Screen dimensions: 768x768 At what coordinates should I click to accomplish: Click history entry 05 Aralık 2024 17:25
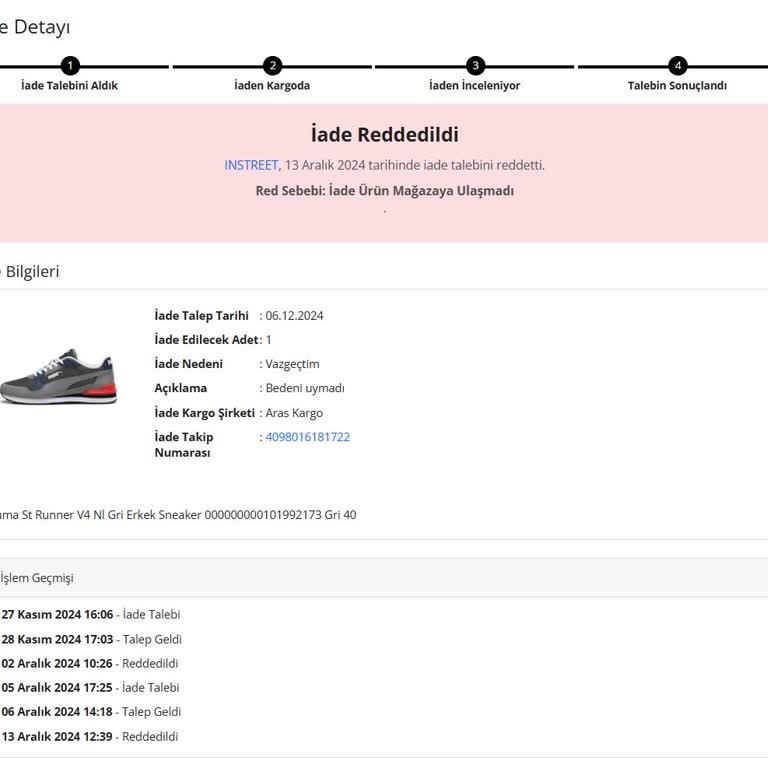click(90, 687)
